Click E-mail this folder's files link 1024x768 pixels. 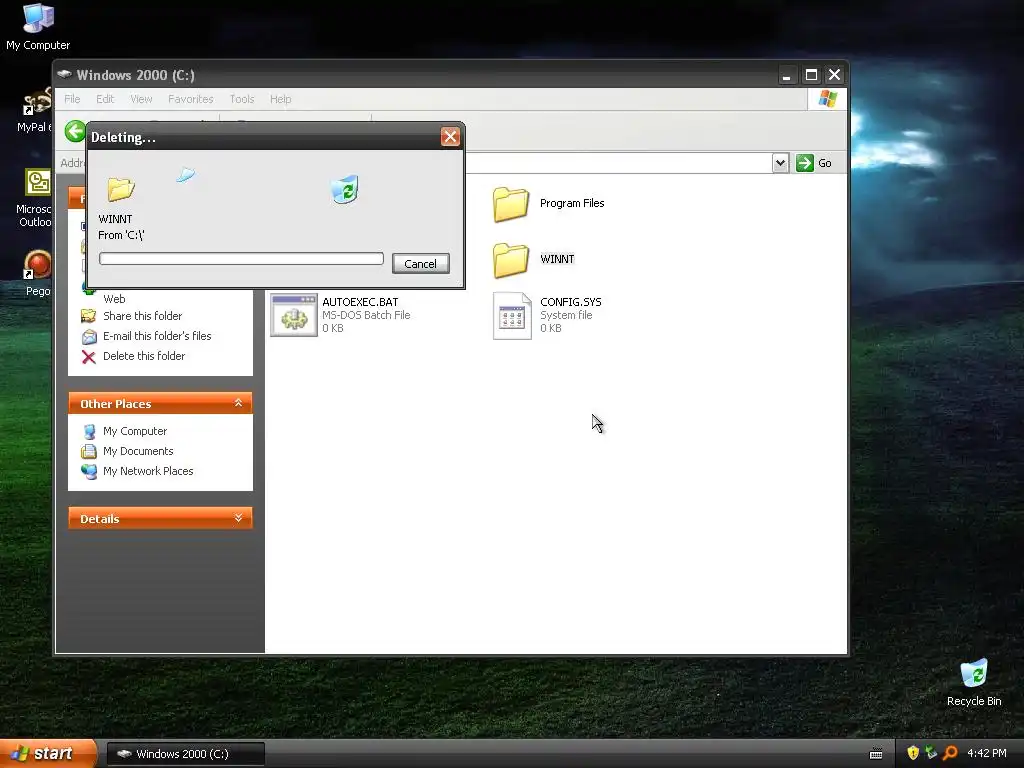coord(157,336)
